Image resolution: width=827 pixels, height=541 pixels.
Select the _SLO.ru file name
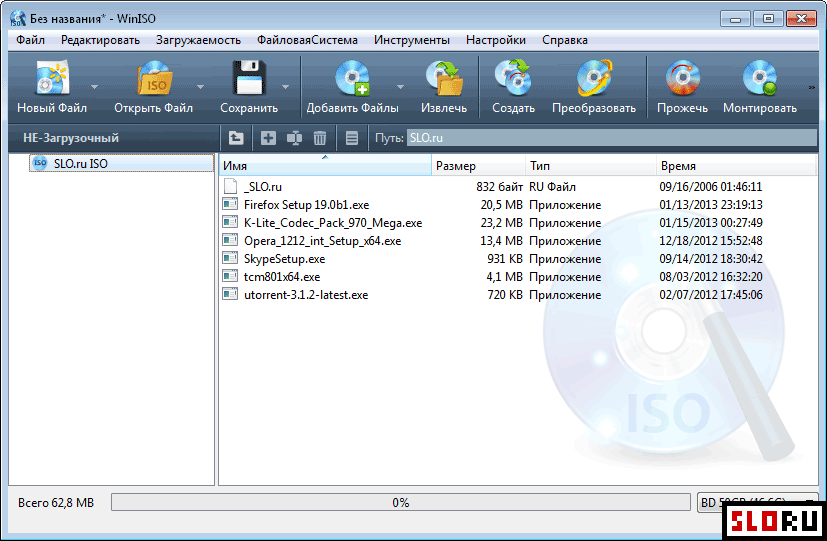click(x=263, y=187)
